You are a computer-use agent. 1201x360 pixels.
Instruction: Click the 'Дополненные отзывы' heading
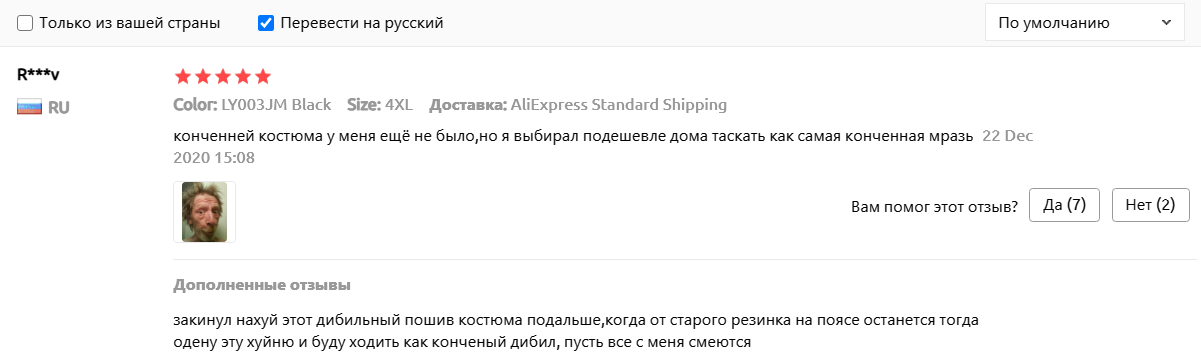point(262,285)
